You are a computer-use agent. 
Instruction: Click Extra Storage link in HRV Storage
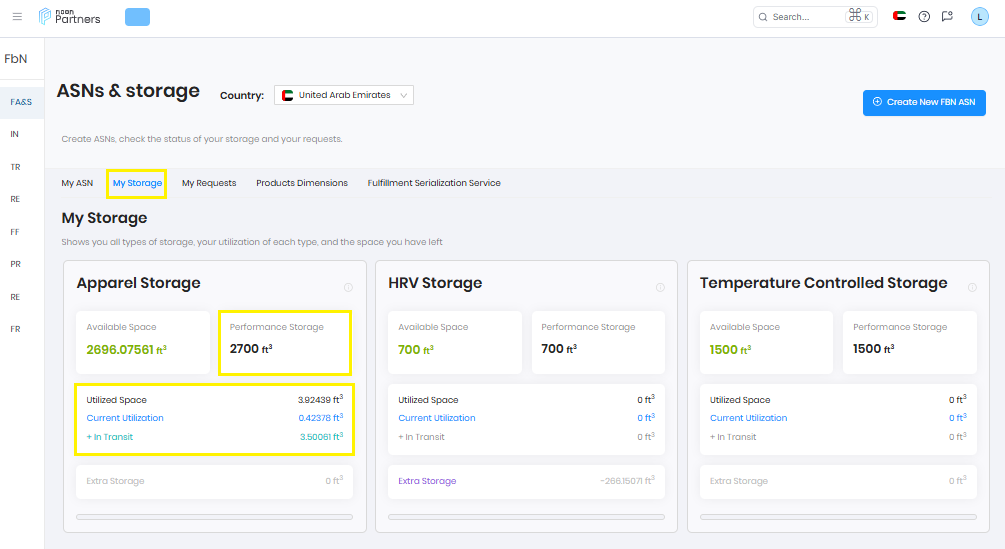[x=427, y=481]
